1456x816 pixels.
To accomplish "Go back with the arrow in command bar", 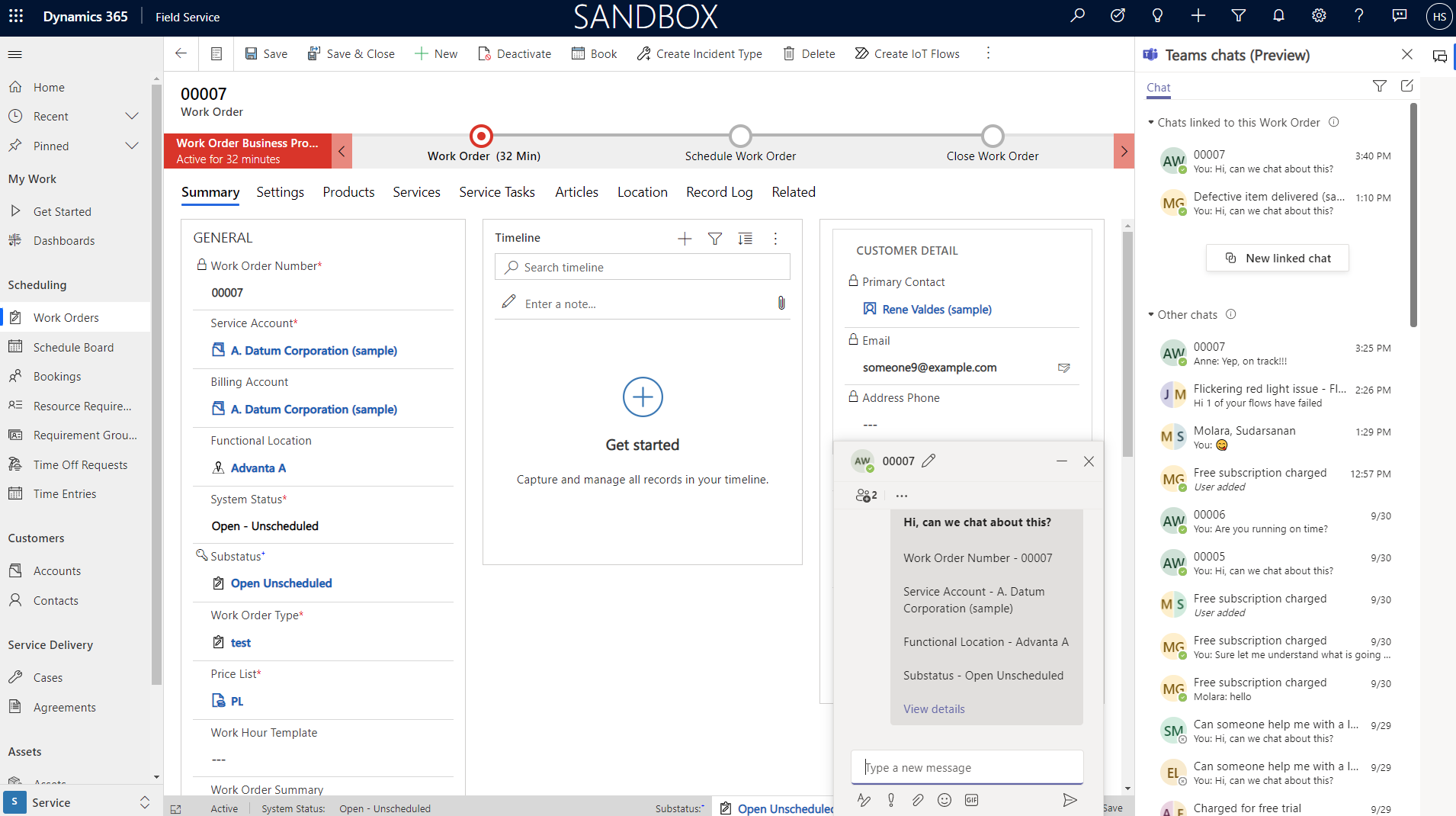I will (181, 53).
